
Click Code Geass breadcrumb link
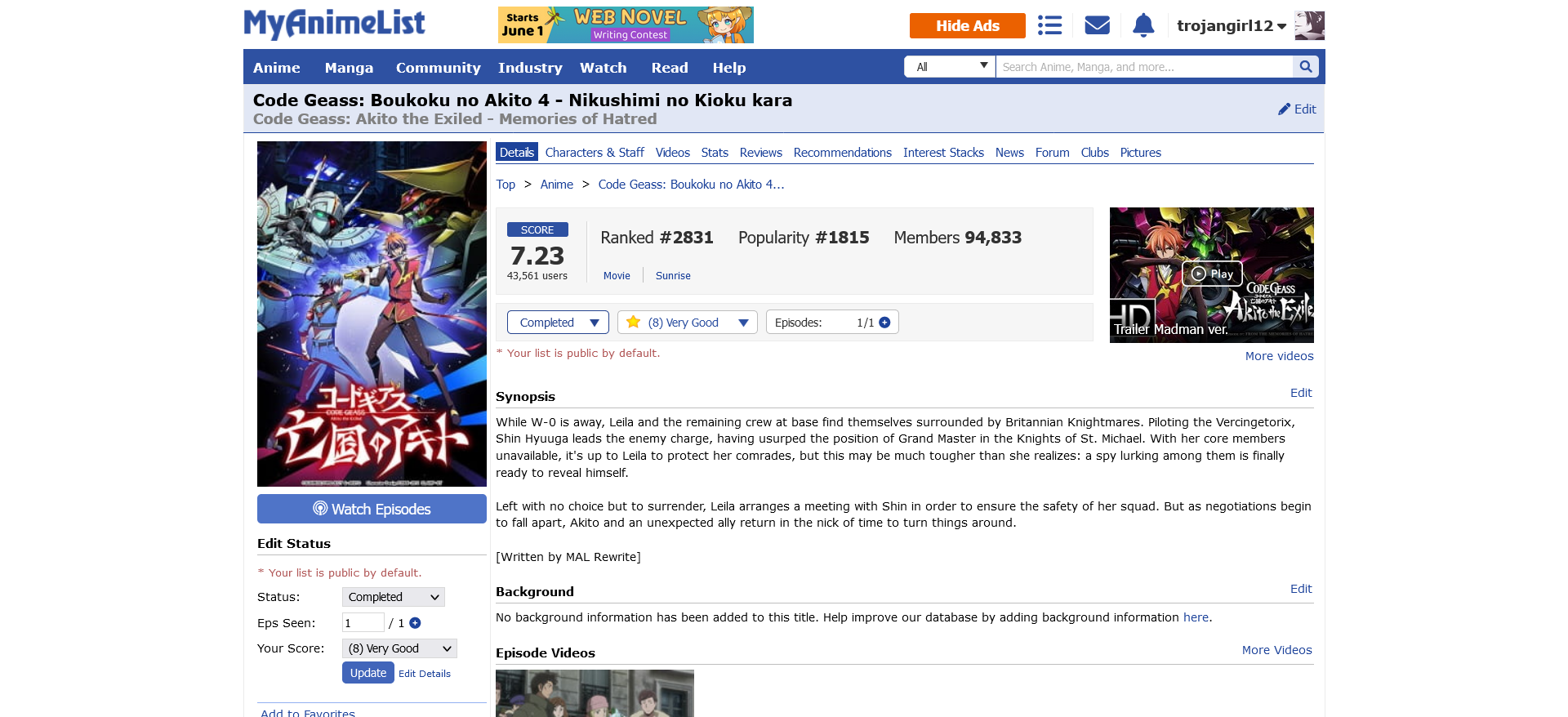click(691, 185)
